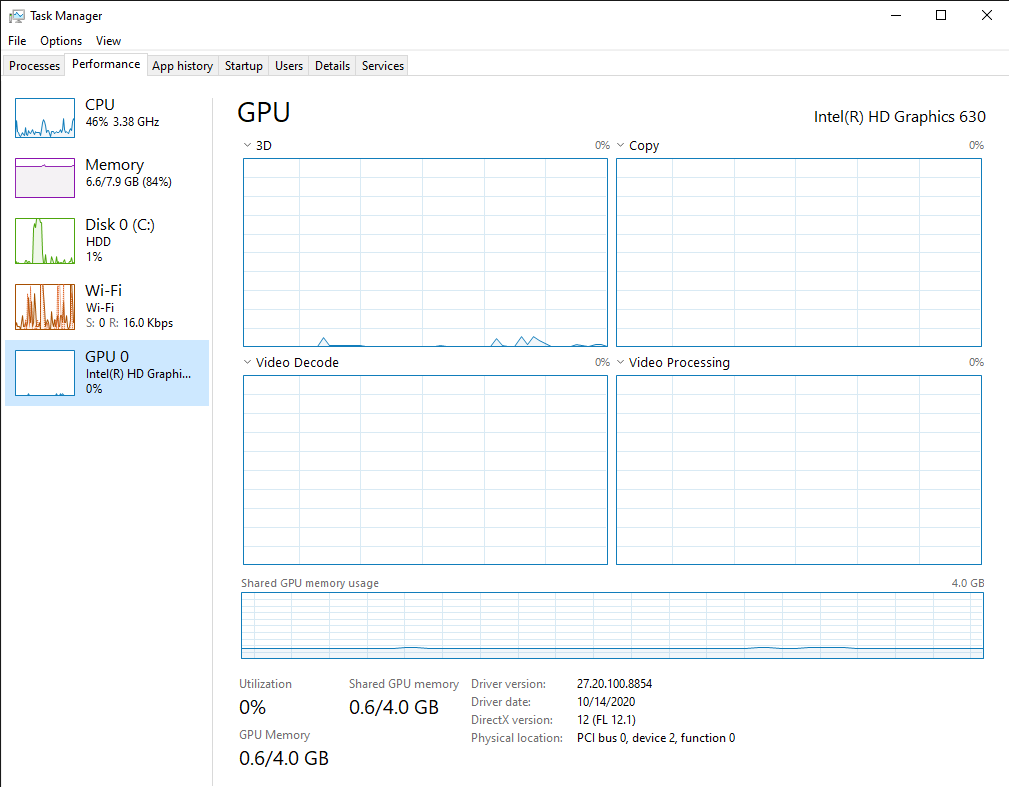Select the Performance tab
Screen dimensions: 1009x787
pyautogui.click(x=106, y=64)
